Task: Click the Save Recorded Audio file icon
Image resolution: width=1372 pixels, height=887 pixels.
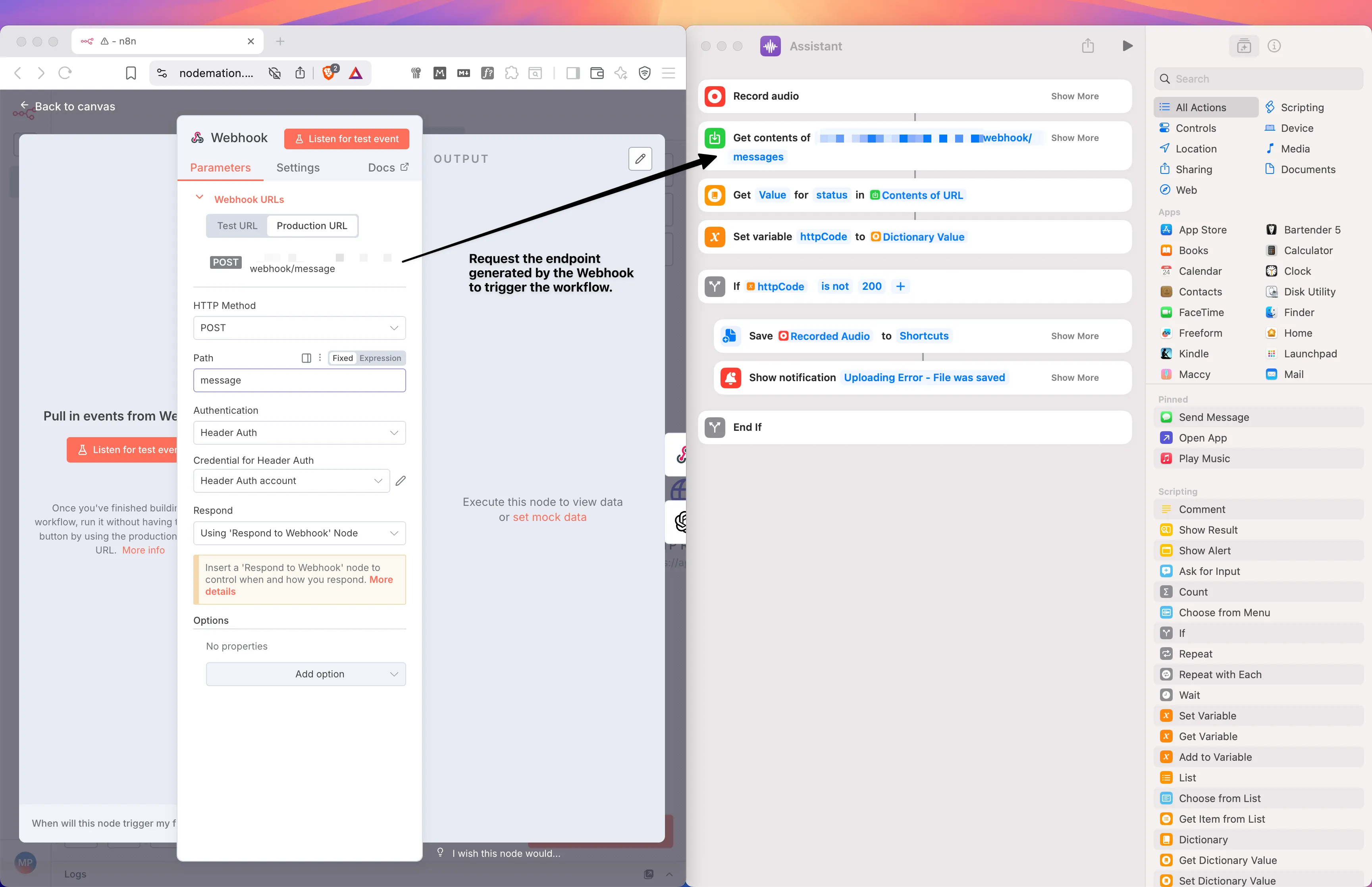Action: coord(730,336)
